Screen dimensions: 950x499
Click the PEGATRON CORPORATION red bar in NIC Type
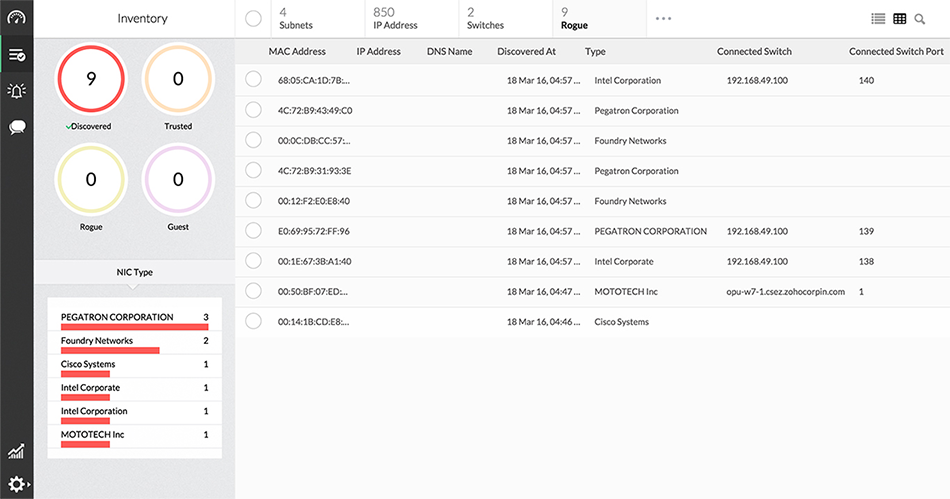point(134,326)
